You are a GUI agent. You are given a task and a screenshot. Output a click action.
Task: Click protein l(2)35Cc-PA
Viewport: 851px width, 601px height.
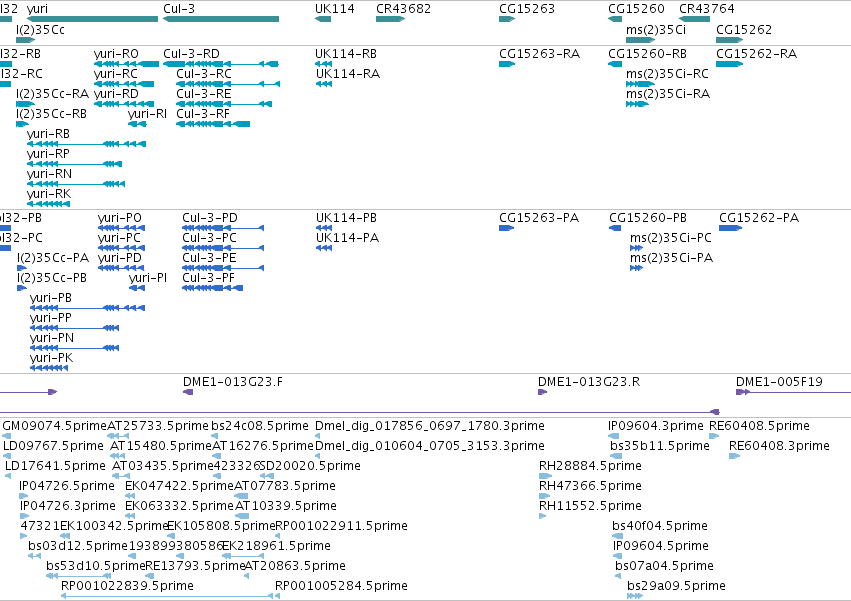[22, 268]
